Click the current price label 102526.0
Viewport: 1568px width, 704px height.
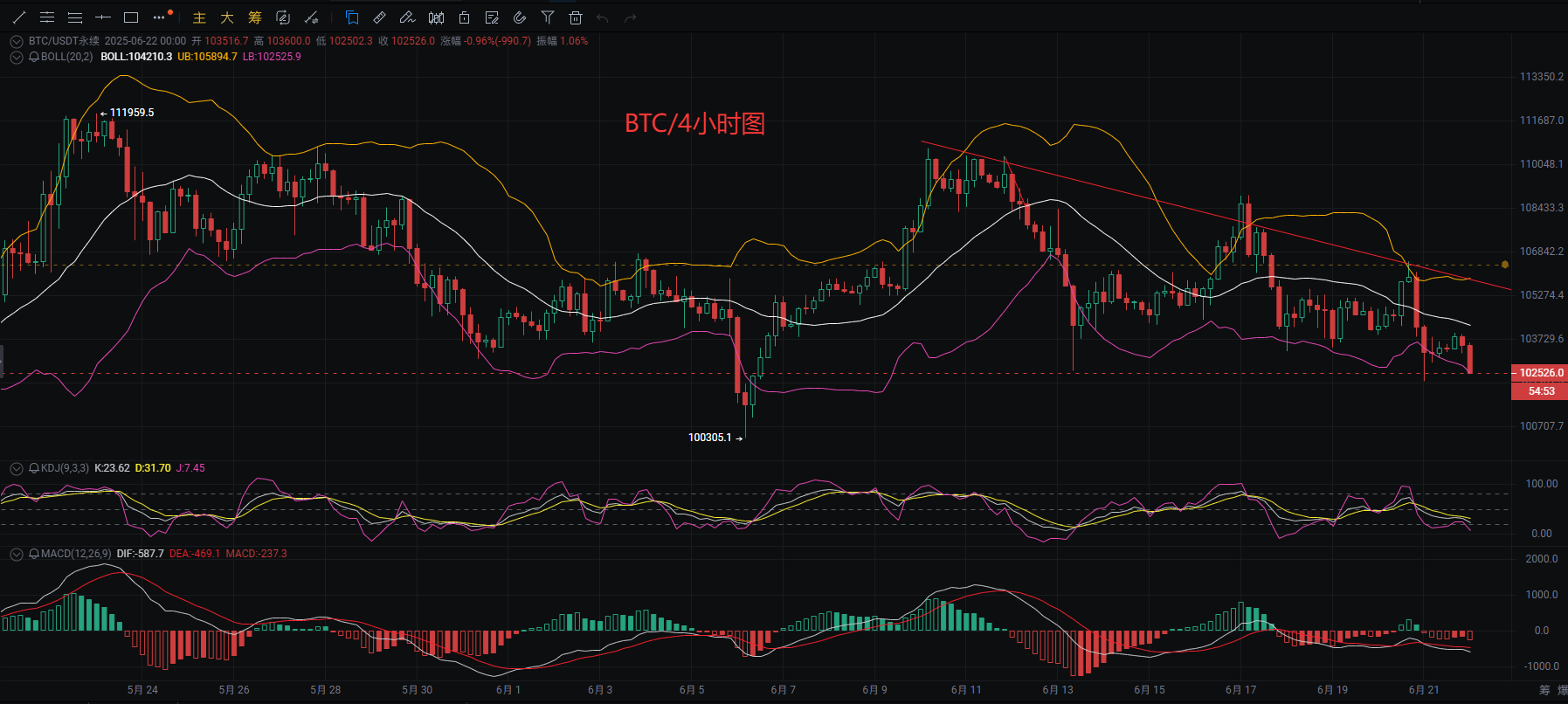1541,373
